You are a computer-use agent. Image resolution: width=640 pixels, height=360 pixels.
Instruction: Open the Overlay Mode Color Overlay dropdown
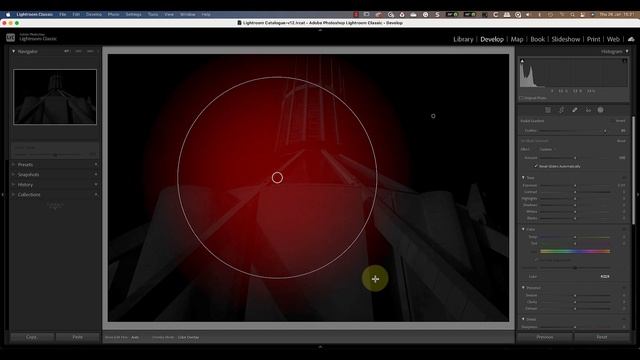189,338
